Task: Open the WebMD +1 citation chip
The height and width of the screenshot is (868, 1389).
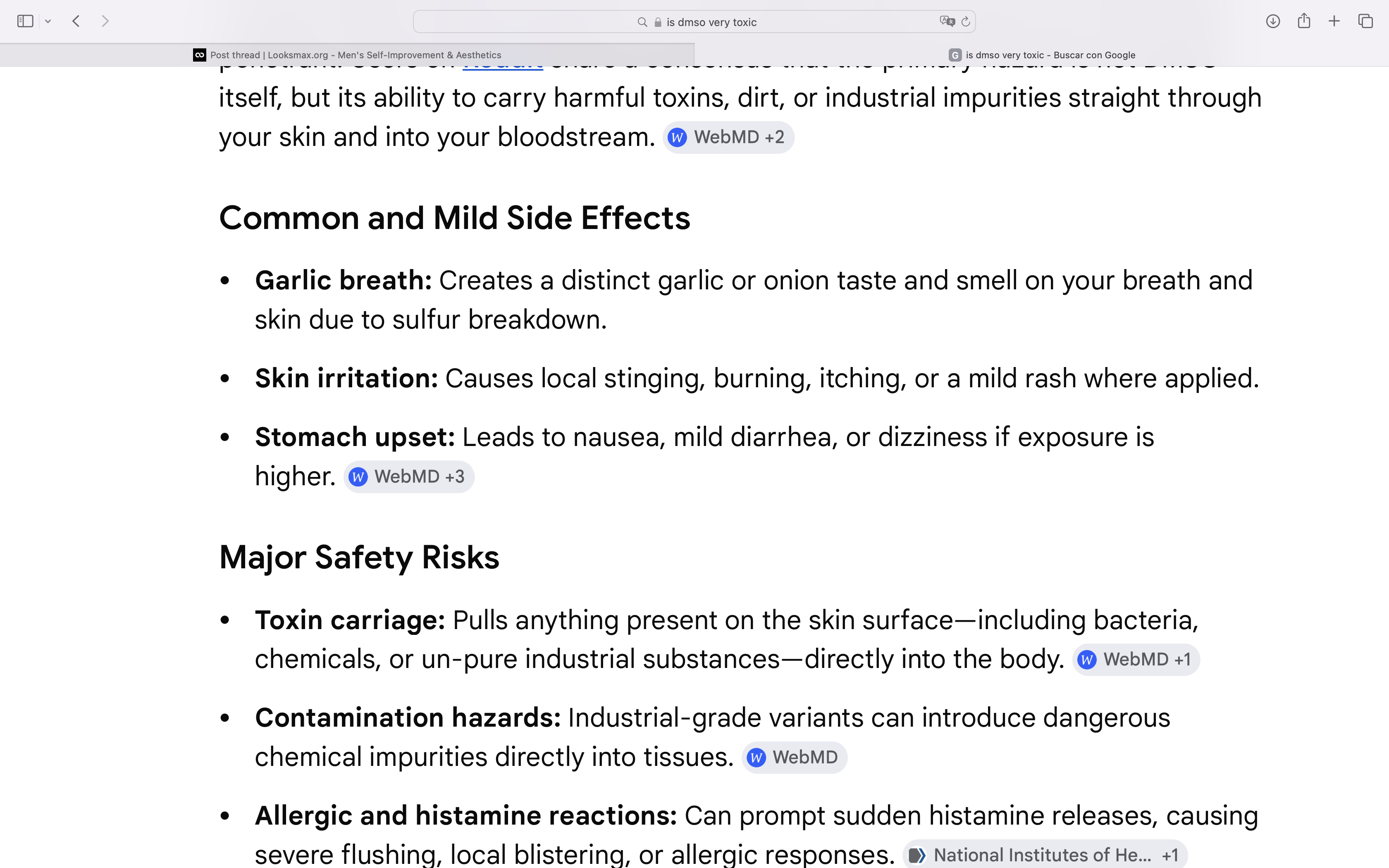Action: (x=1136, y=660)
